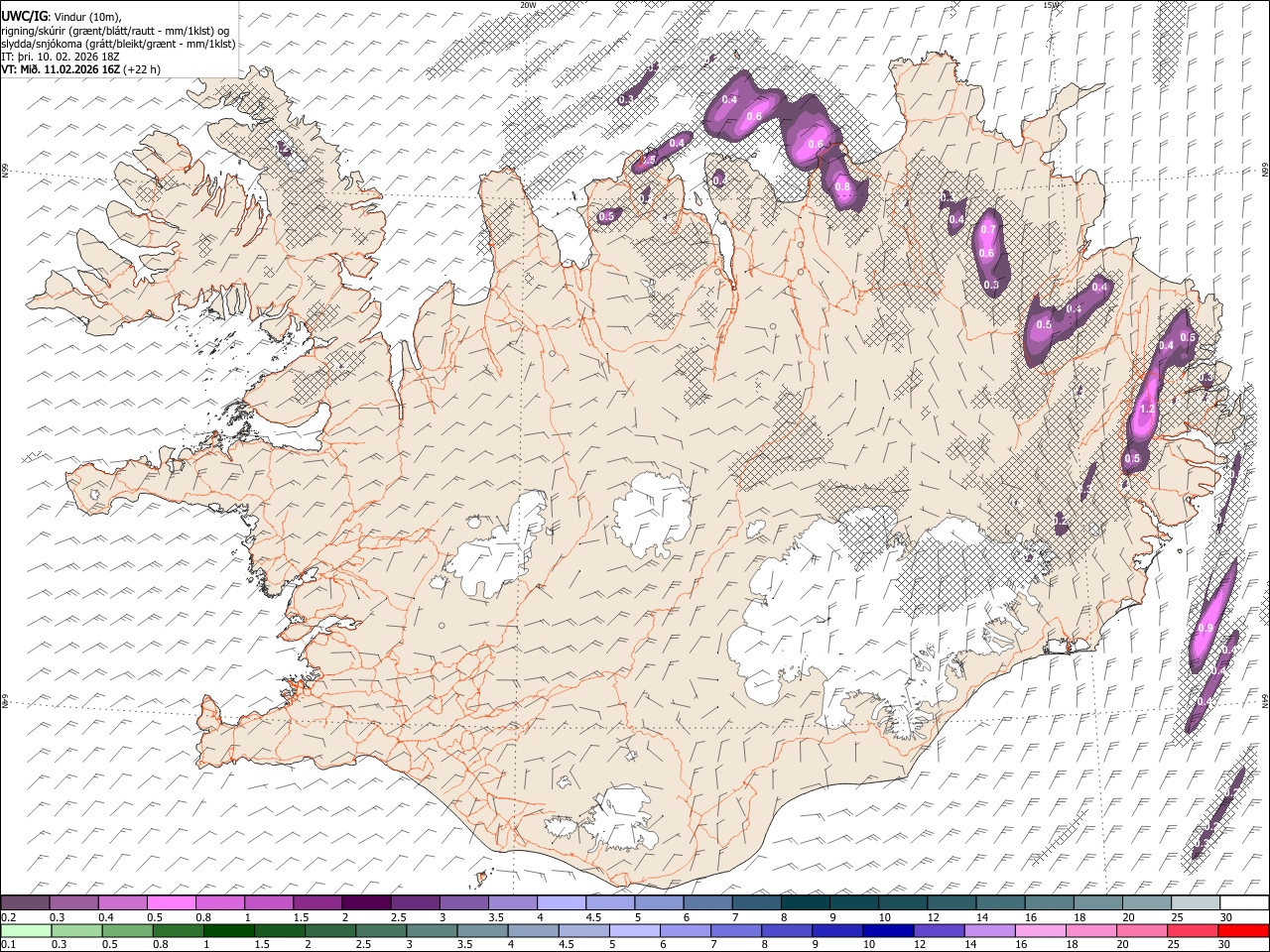Click the 18 swatch in the upper legend row
The height and width of the screenshot is (952, 1270).
[x=1097, y=903]
